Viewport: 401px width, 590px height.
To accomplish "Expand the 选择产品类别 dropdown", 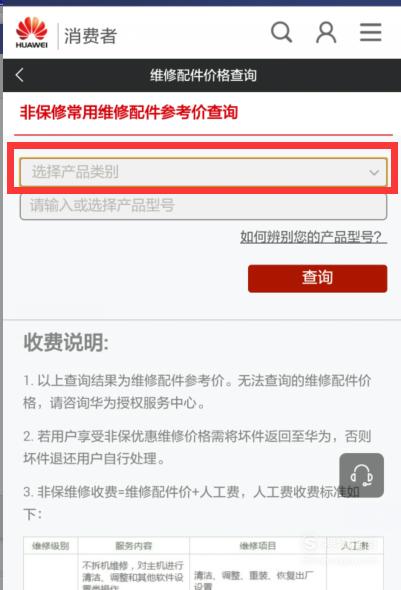I will tap(203, 172).
